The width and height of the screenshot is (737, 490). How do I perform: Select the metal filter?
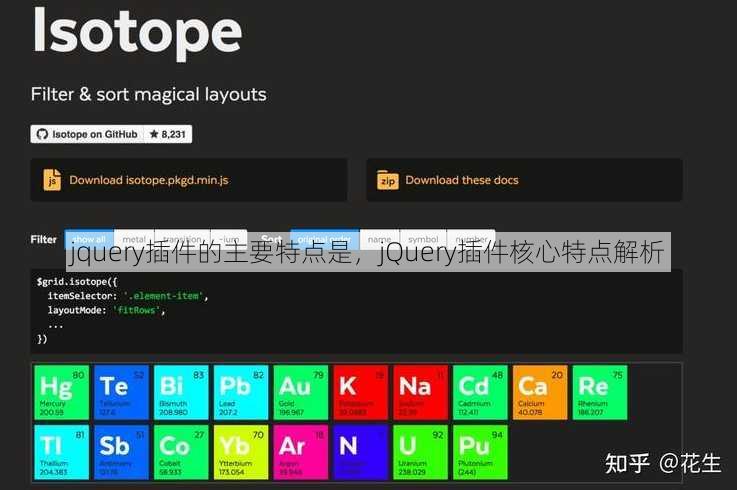134,239
